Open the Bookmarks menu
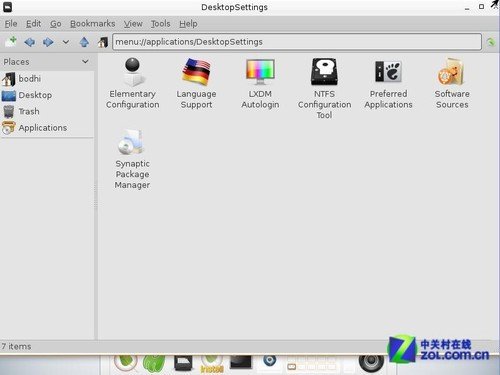Image resolution: width=500 pixels, height=375 pixels. (92, 24)
